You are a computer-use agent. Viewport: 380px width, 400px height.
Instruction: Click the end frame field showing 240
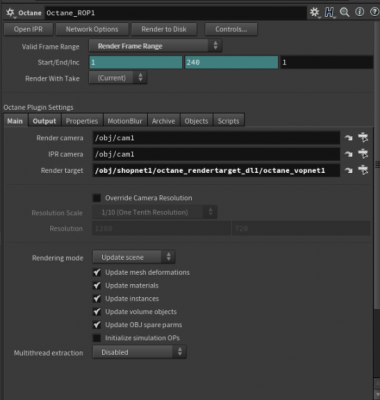[231, 62]
